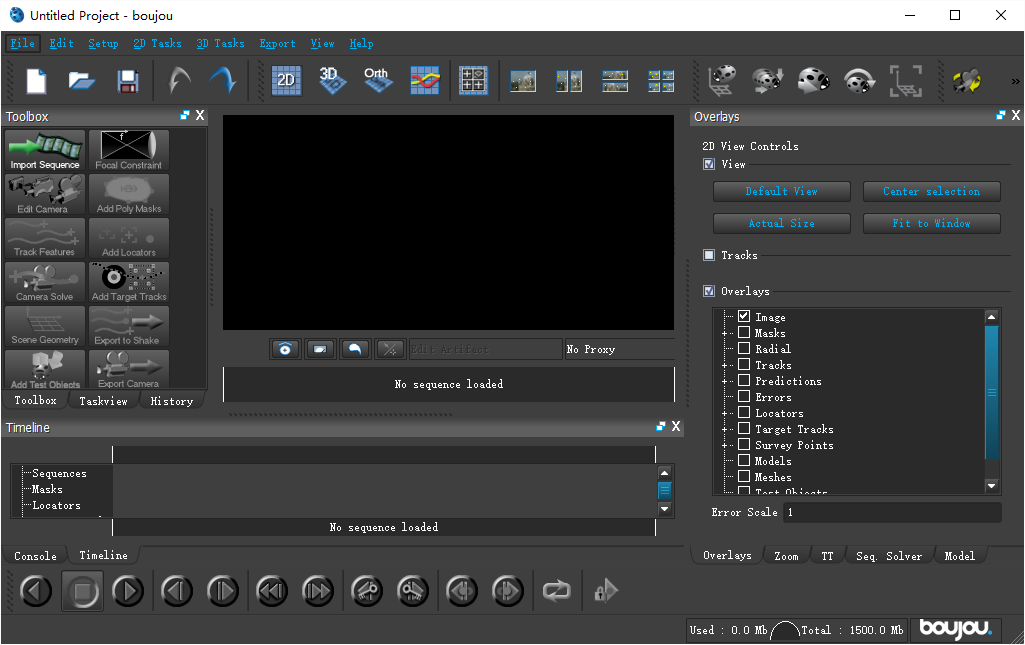Open project using the folder icon
This screenshot has width=1025, height=645.
[82, 82]
